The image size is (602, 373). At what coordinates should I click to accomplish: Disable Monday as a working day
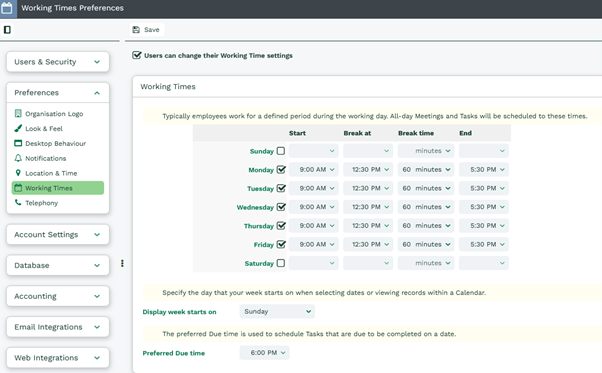pyautogui.click(x=281, y=169)
